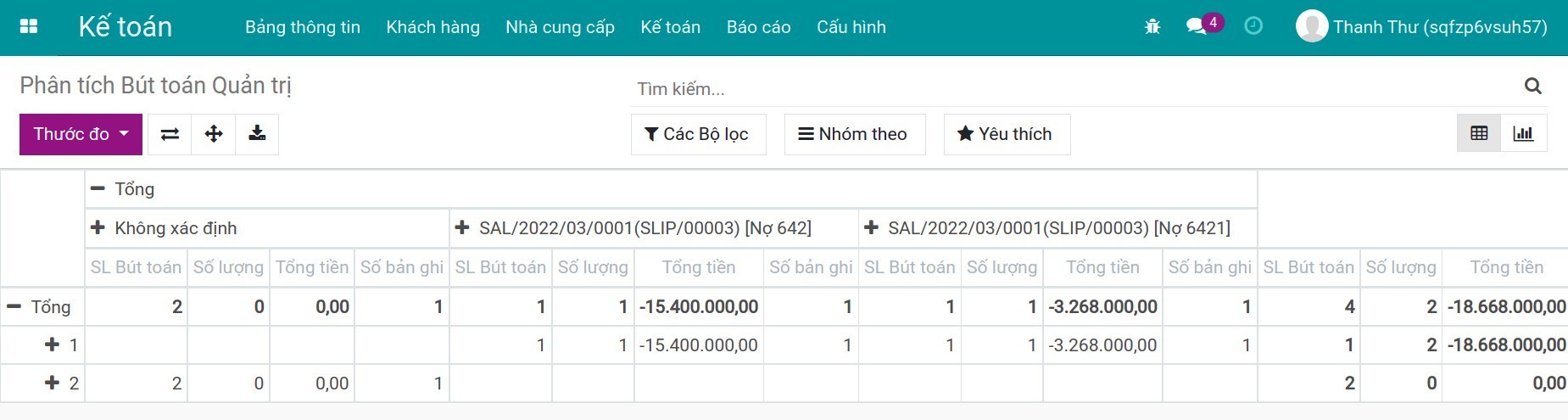Click the flip axis swap icon
The image size is (1568, 420).
pos(170,134)
